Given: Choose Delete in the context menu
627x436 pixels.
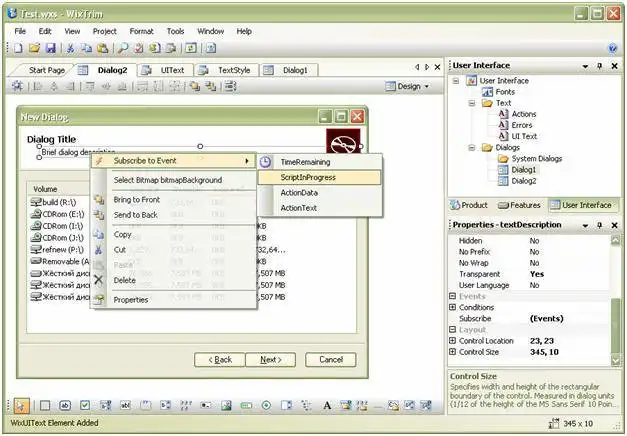Looking at the screenshot, I should pos(174,280).
